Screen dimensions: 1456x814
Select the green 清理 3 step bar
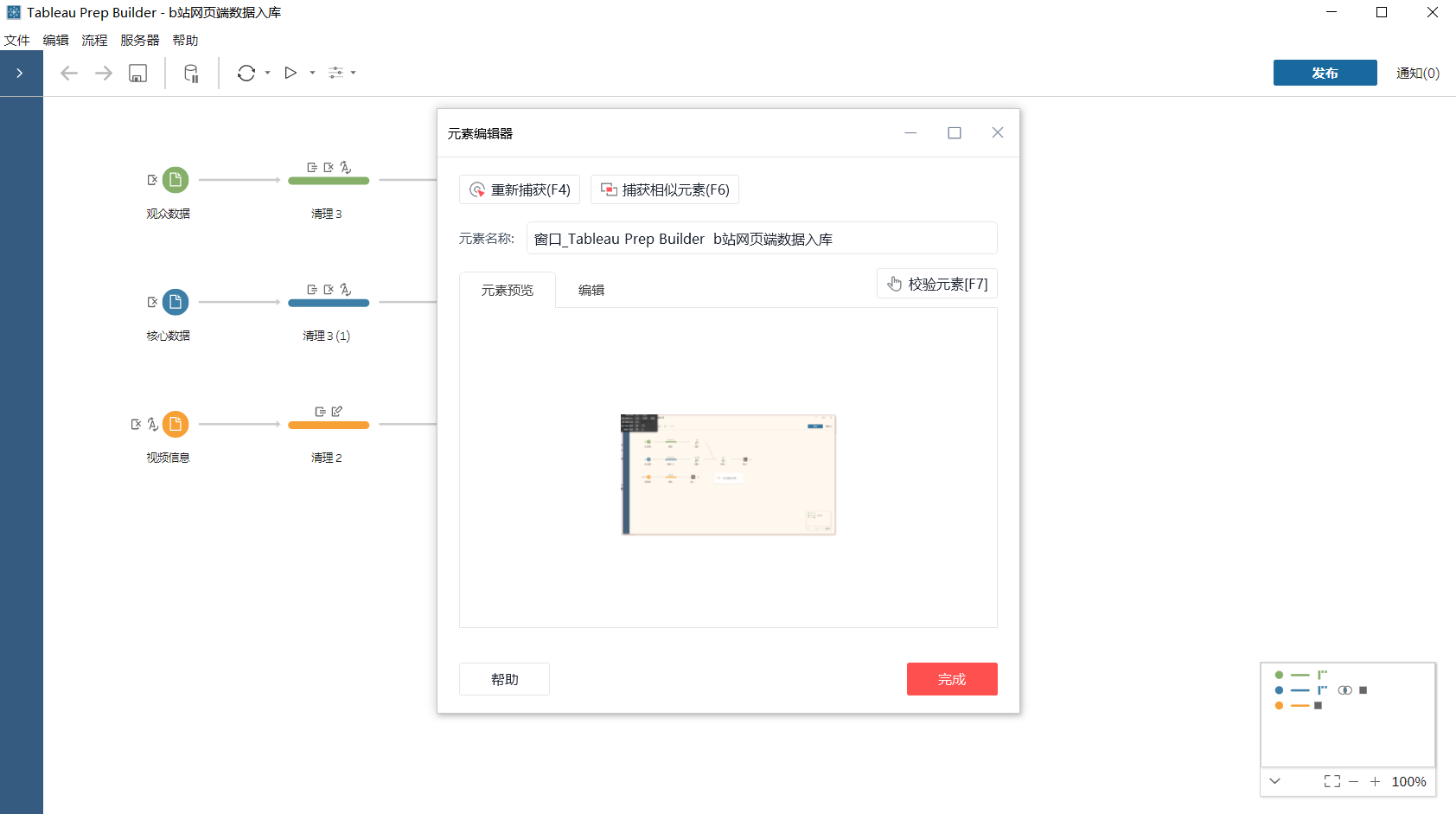329,181
